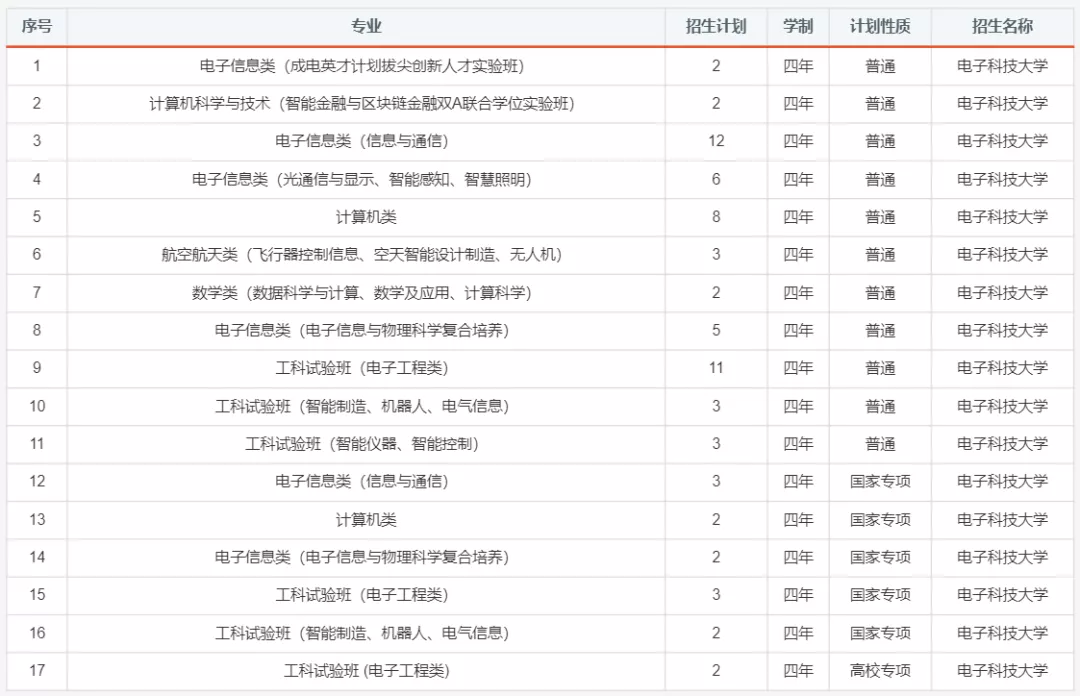Click the 招生名称 column header

[1001, 27]
